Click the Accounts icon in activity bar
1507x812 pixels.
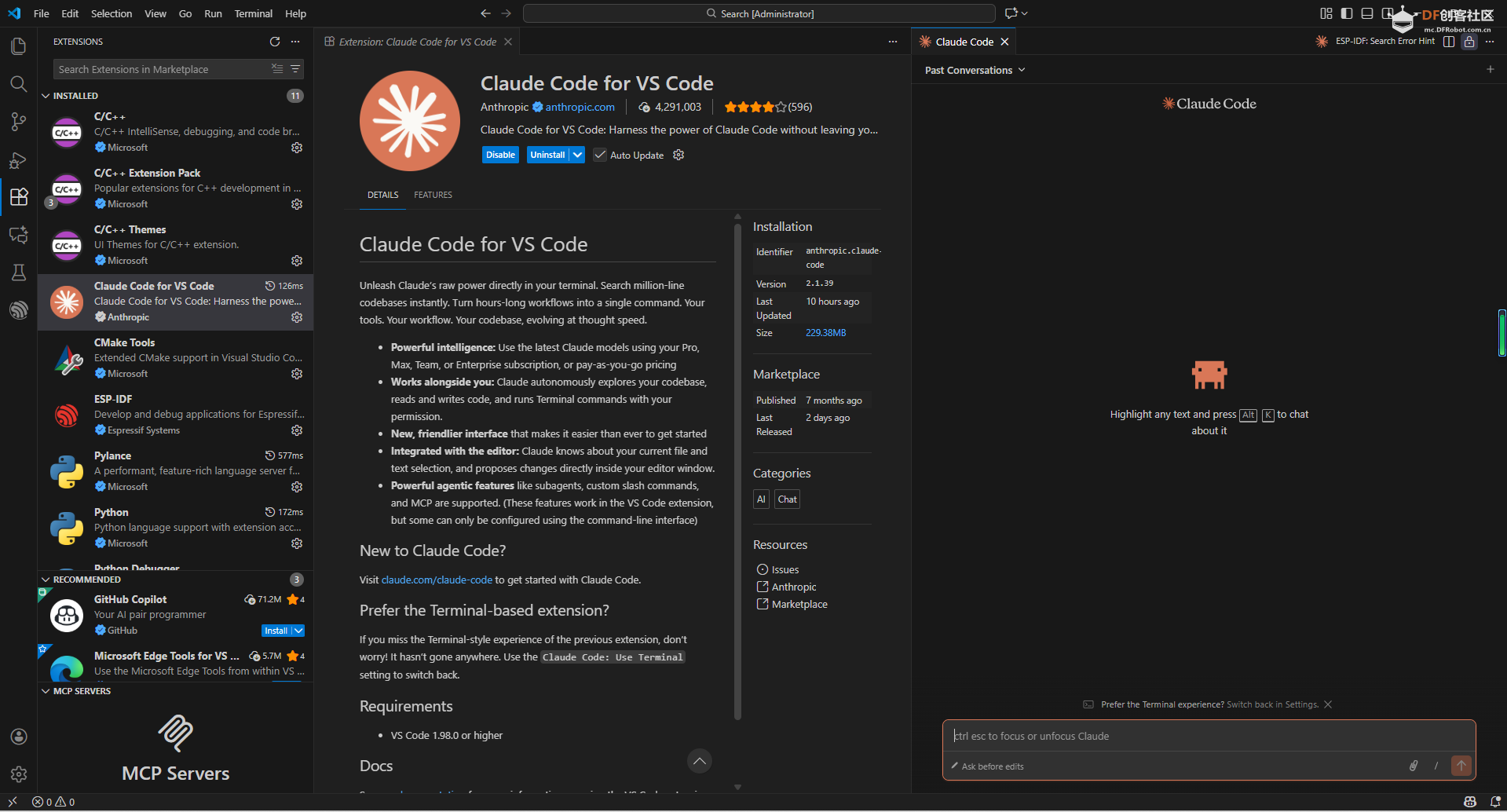19,736
